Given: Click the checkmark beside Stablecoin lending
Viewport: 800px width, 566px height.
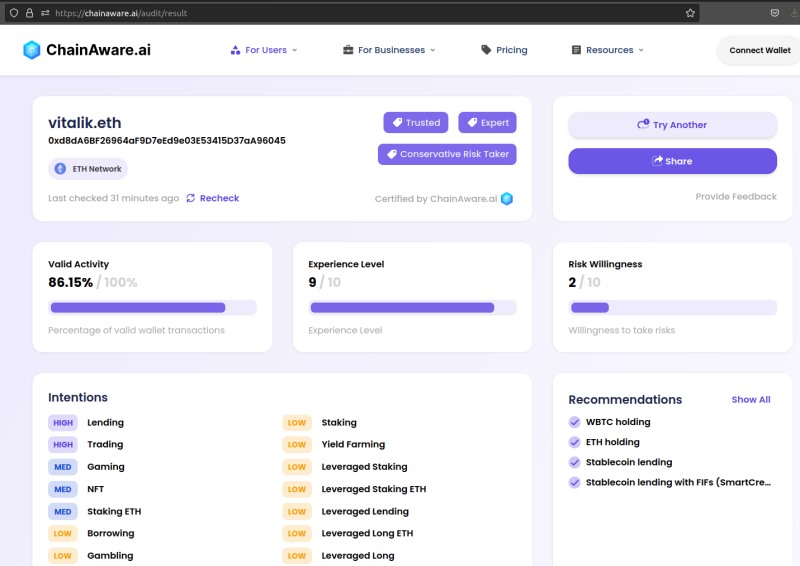Looking at the screenshot, I should coord(574,462).
